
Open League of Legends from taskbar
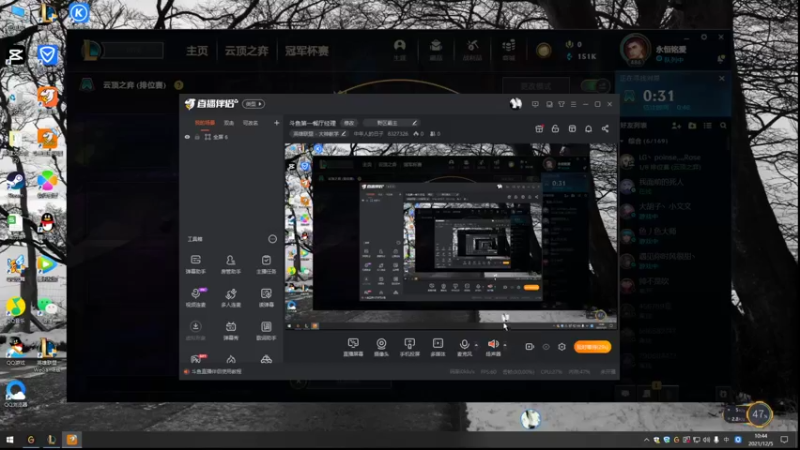51,439
